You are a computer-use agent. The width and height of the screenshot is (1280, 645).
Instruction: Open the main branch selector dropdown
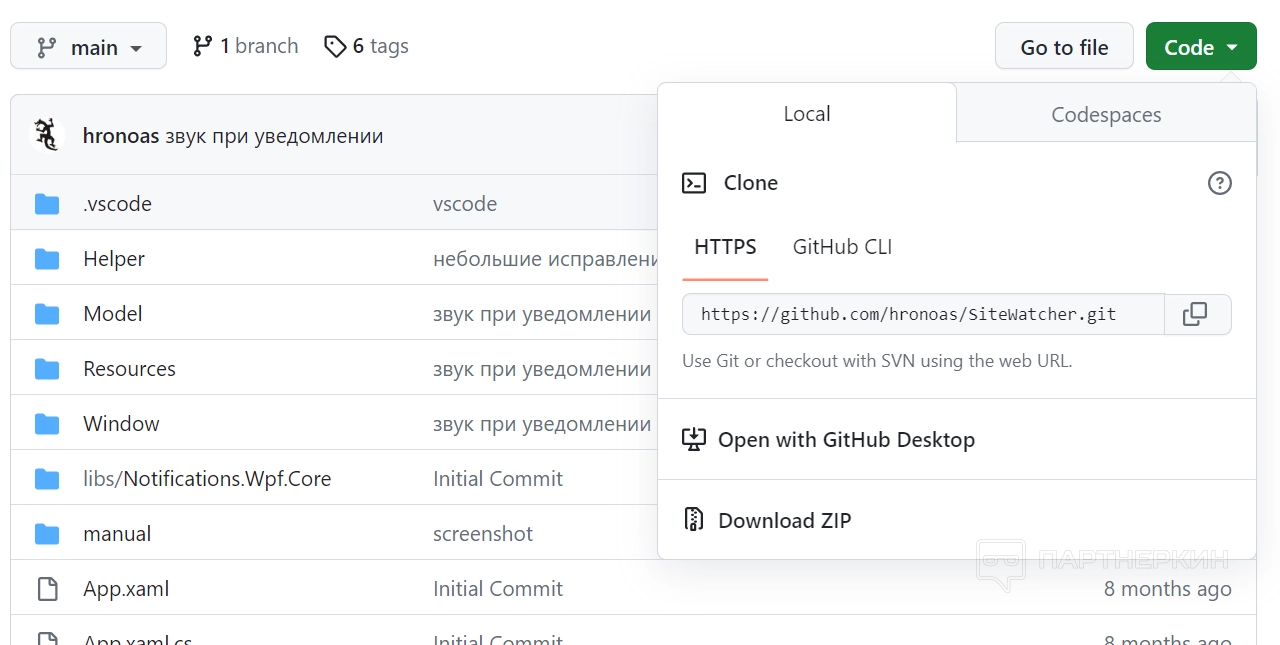coord(88,47)
